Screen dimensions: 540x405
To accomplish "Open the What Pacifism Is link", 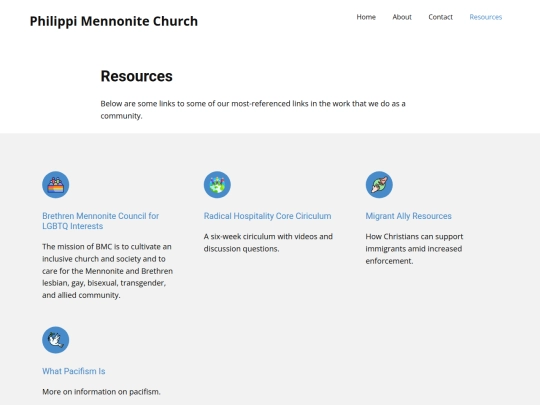I will [x=74, y=371].
